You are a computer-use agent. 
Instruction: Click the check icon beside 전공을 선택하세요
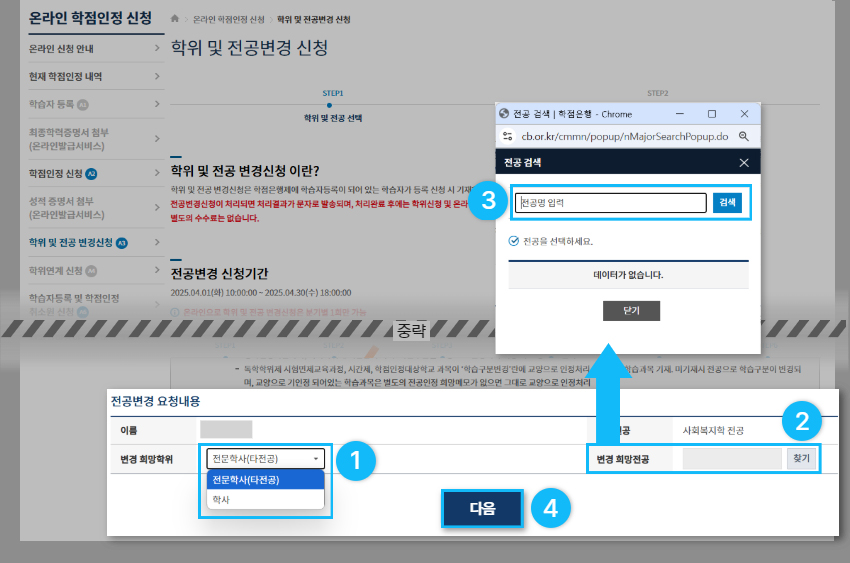click(513, 241)
